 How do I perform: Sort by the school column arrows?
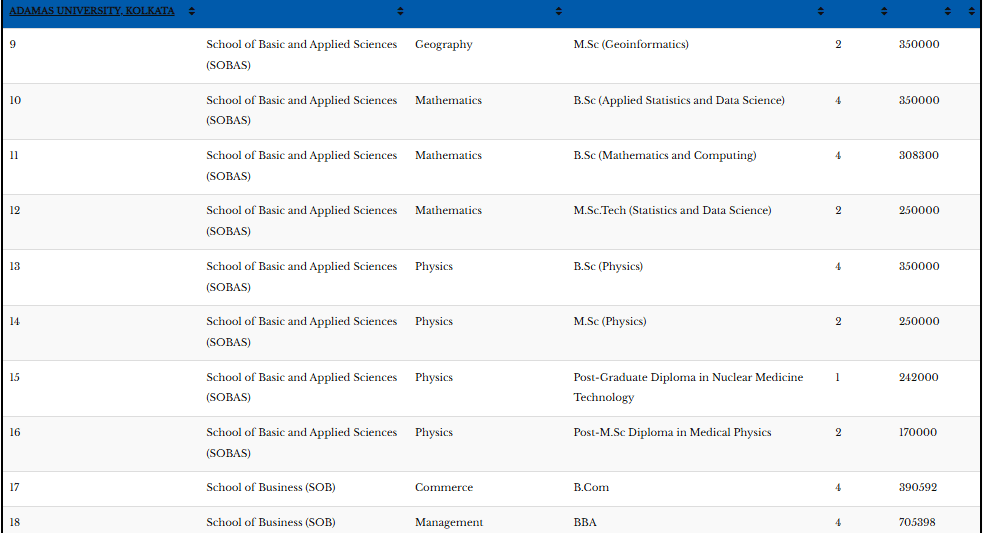pos(400,11)
